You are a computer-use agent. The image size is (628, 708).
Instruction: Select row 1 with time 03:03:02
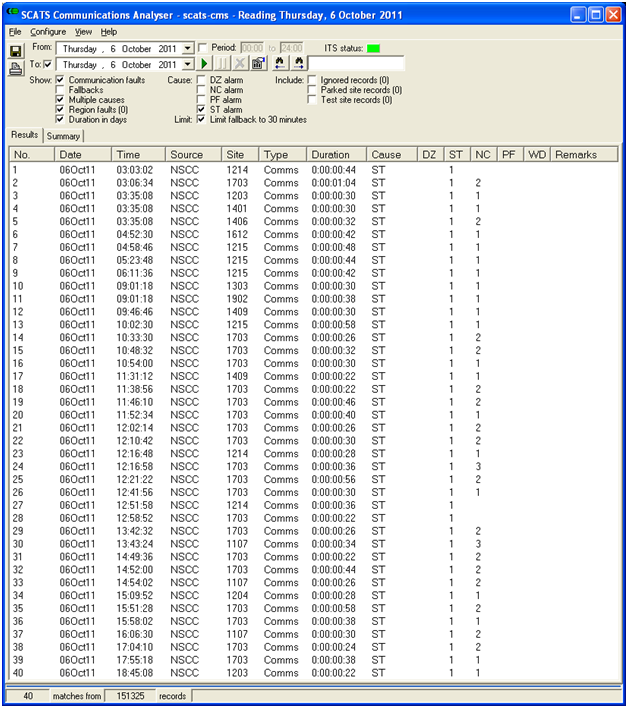pos(314,170)
